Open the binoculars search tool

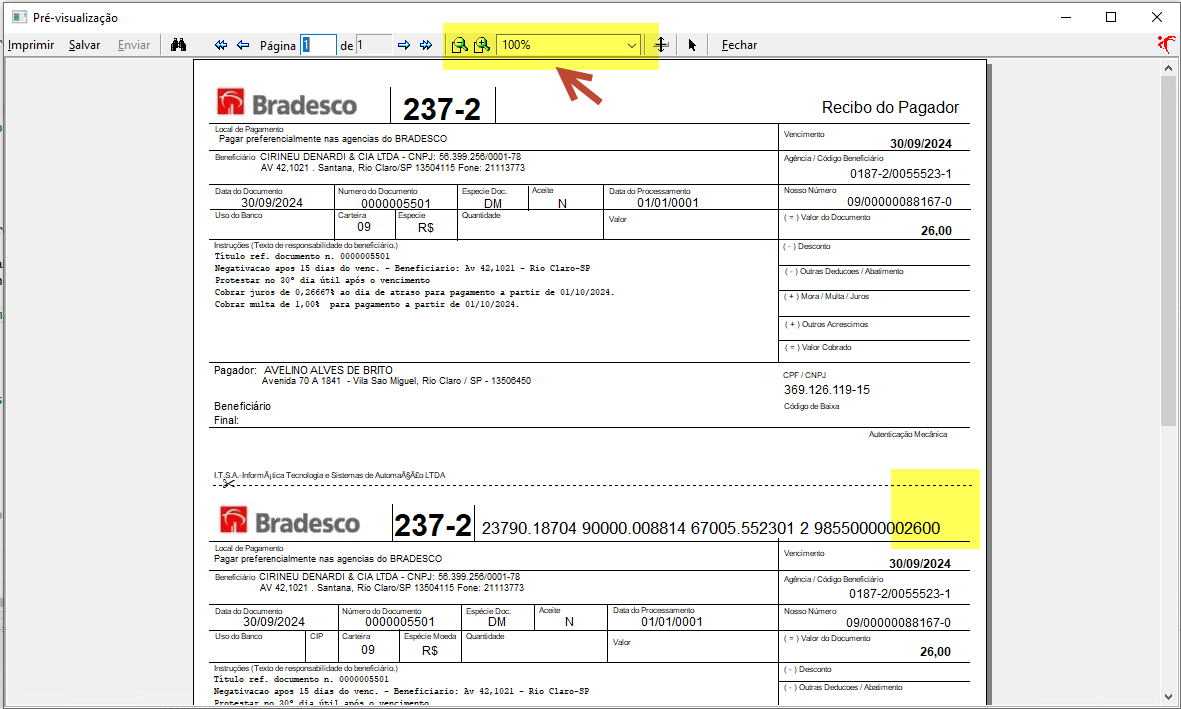tap(179, 45)
